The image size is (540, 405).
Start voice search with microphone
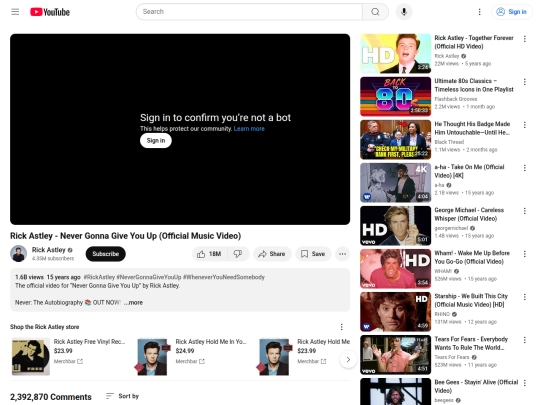click(x=404, y=12)
